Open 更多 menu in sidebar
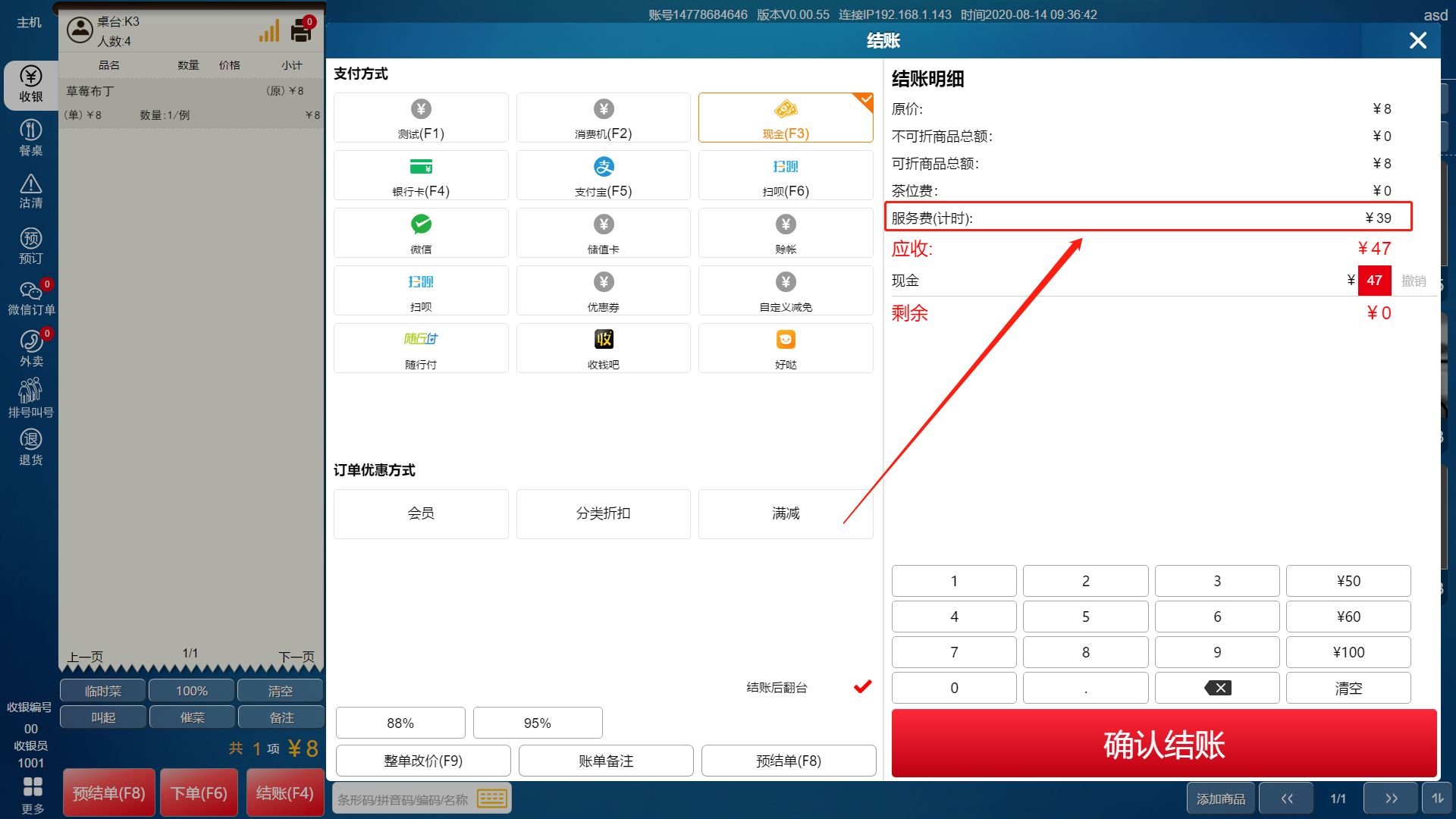Screen dimensions: 1456x819 33,793
